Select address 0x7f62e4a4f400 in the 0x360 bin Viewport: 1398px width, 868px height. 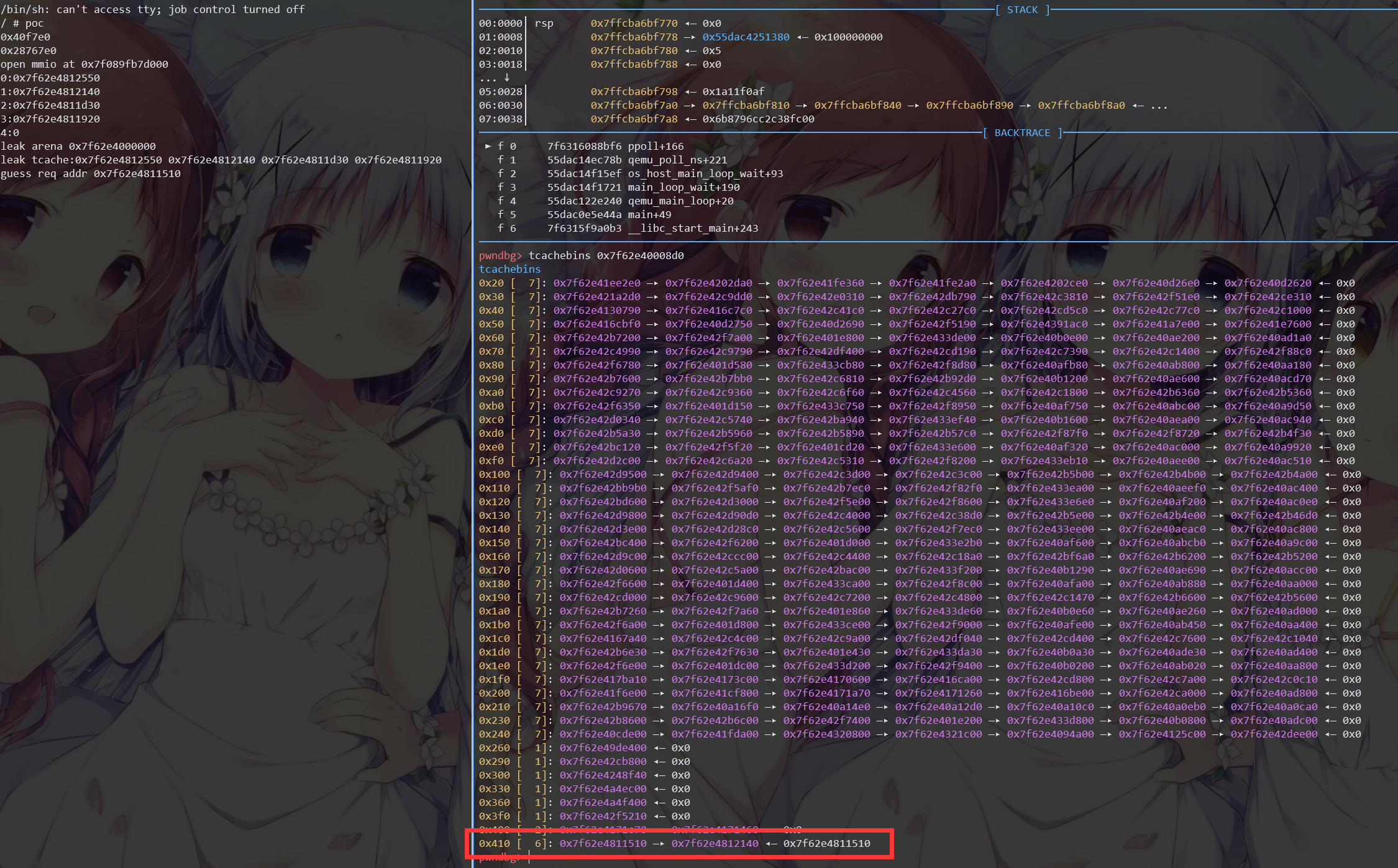coord(603,802)
